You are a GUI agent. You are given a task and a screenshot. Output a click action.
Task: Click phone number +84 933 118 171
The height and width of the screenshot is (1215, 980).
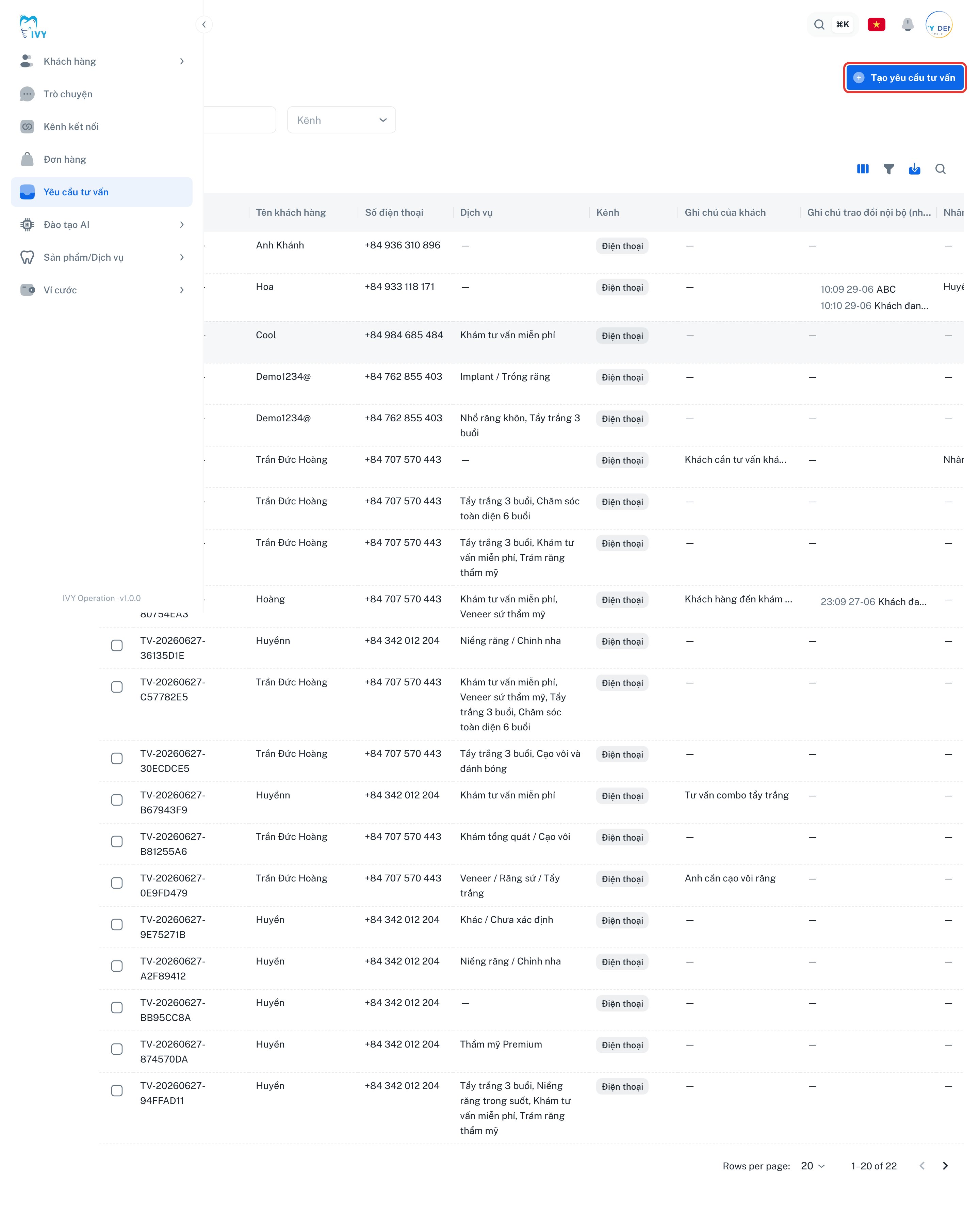pyautogui.click(x=399, y=286)
